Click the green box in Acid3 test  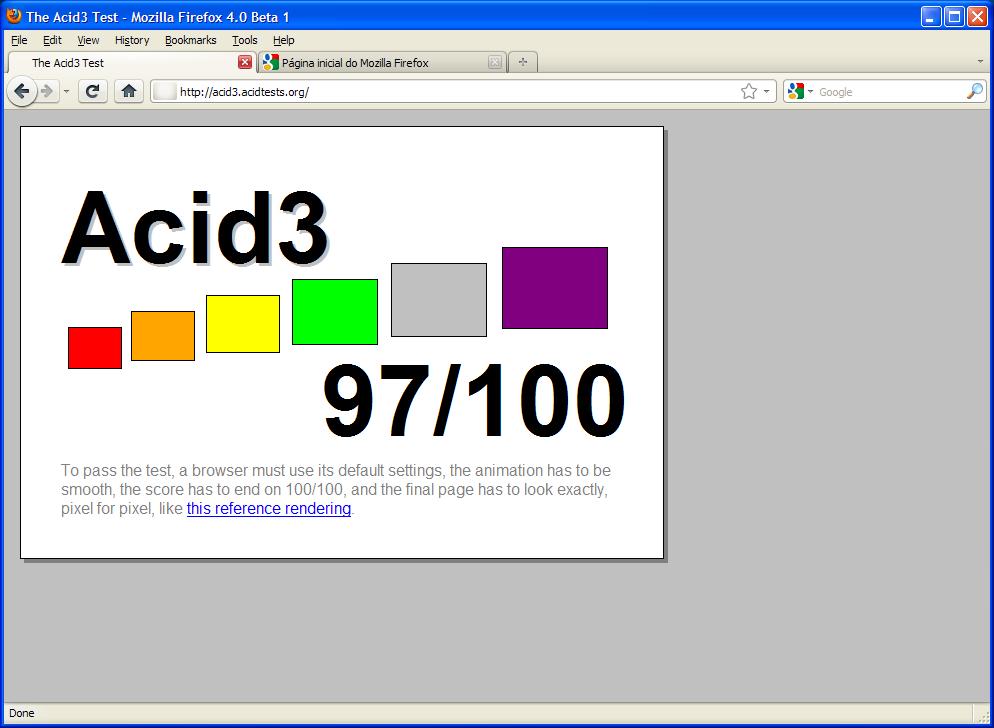[335, 312]
